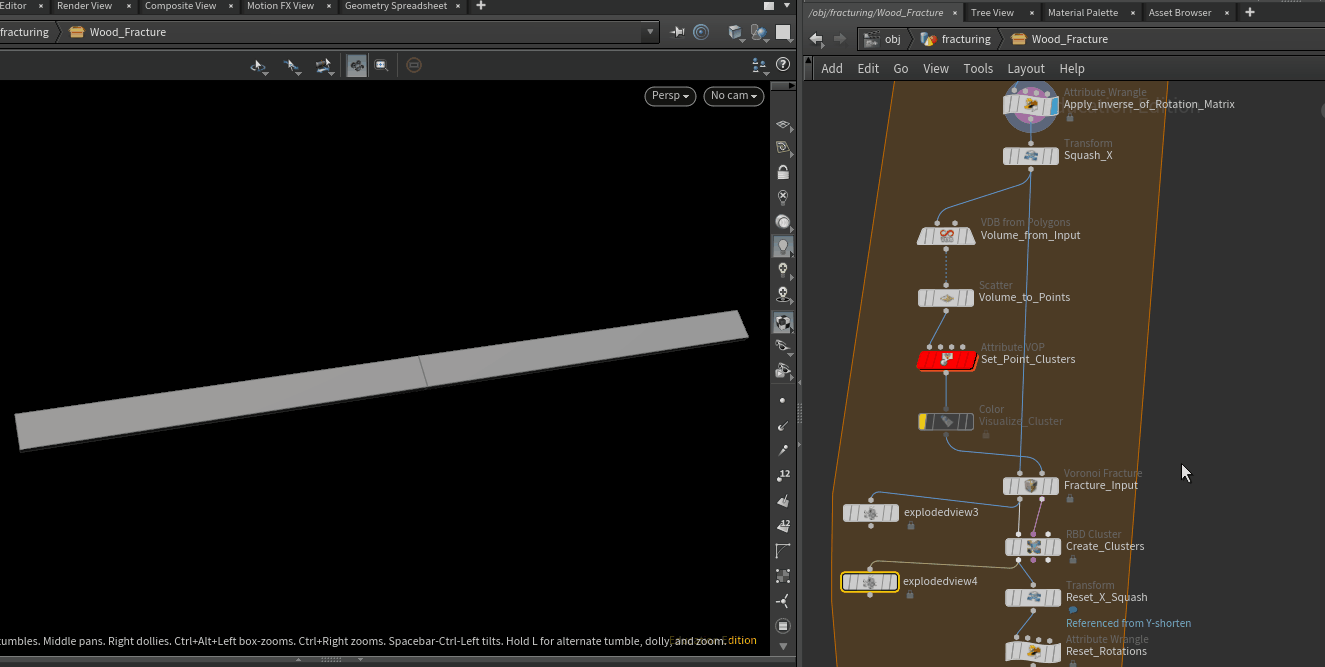The image size is (1325, 667).
Task: Click the Voronoi Fracture node Fracture_Input
Action: pyautogui.click(x=1030, y=486)
